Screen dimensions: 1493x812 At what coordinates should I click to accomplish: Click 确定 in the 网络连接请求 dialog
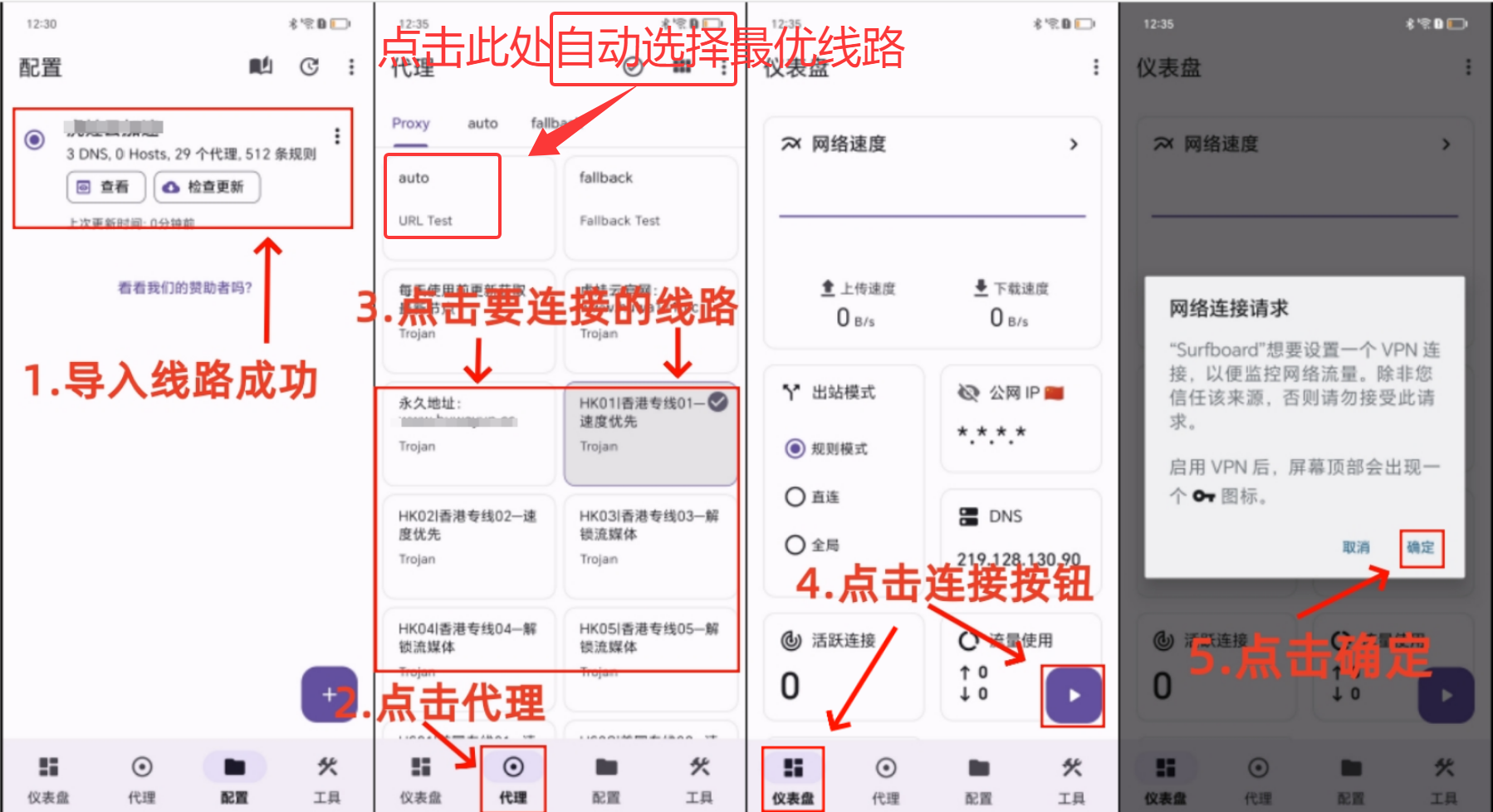pos(1421,548)
